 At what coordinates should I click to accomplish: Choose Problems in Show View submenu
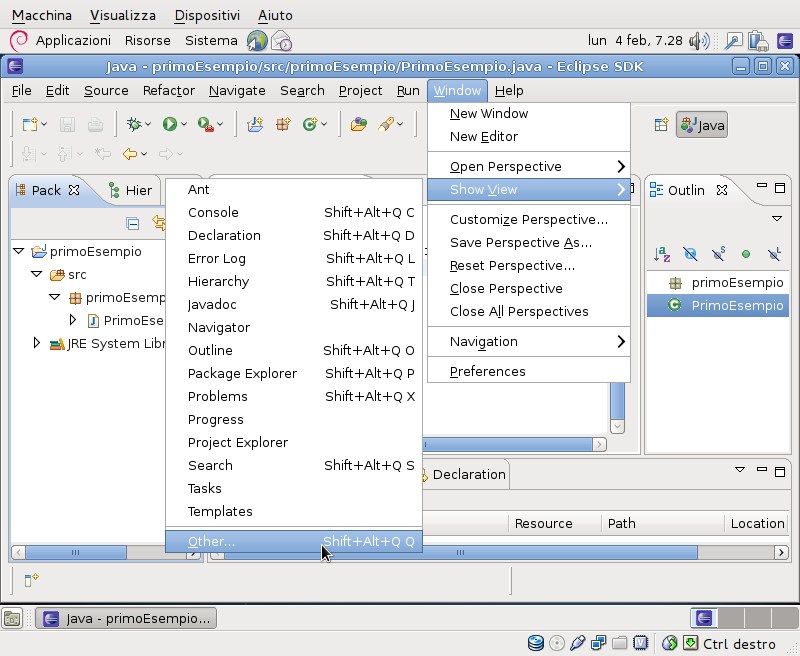click(294, 396)
